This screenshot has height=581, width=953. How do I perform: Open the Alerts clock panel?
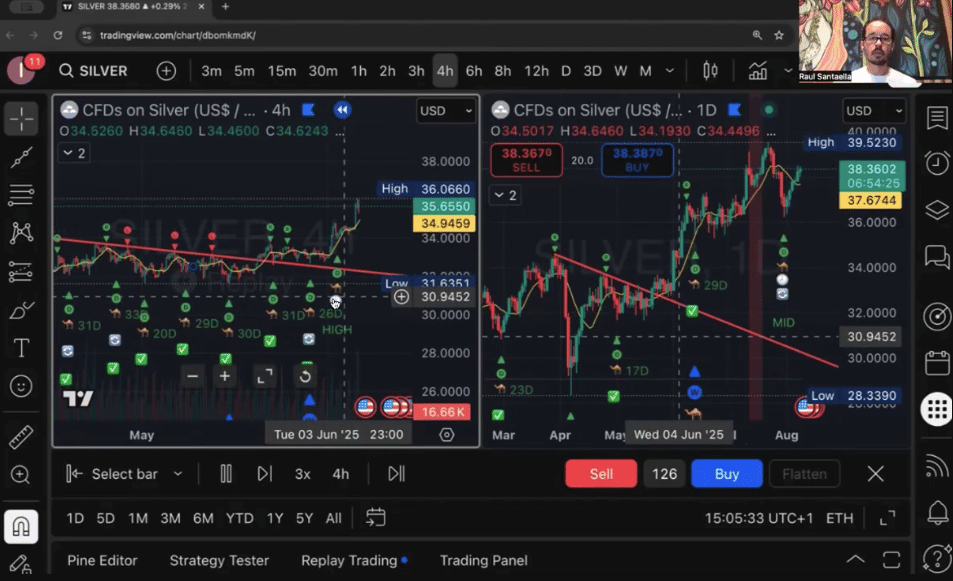tap(937, 163)
